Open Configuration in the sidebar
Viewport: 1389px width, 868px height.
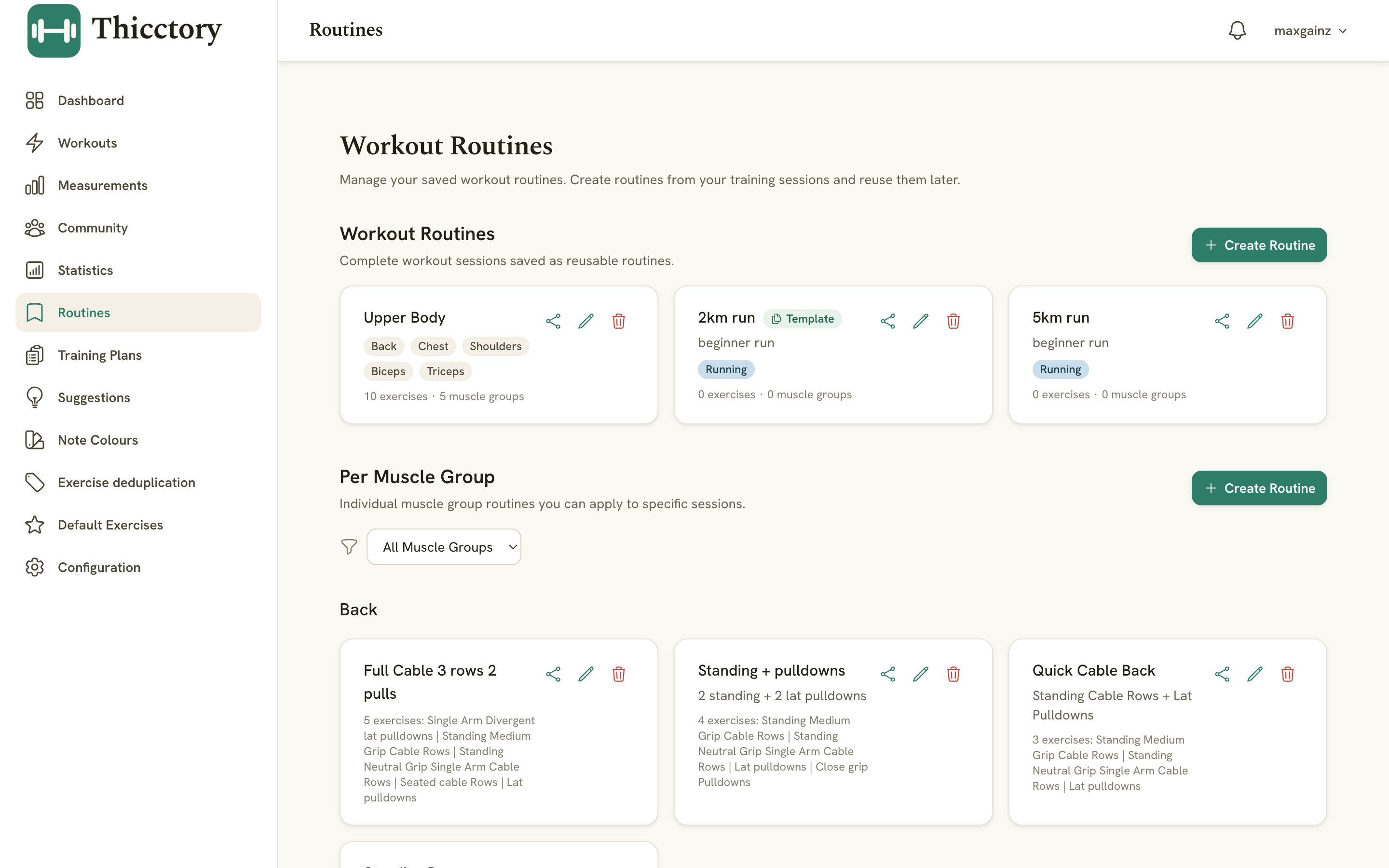tap(138, 568)
